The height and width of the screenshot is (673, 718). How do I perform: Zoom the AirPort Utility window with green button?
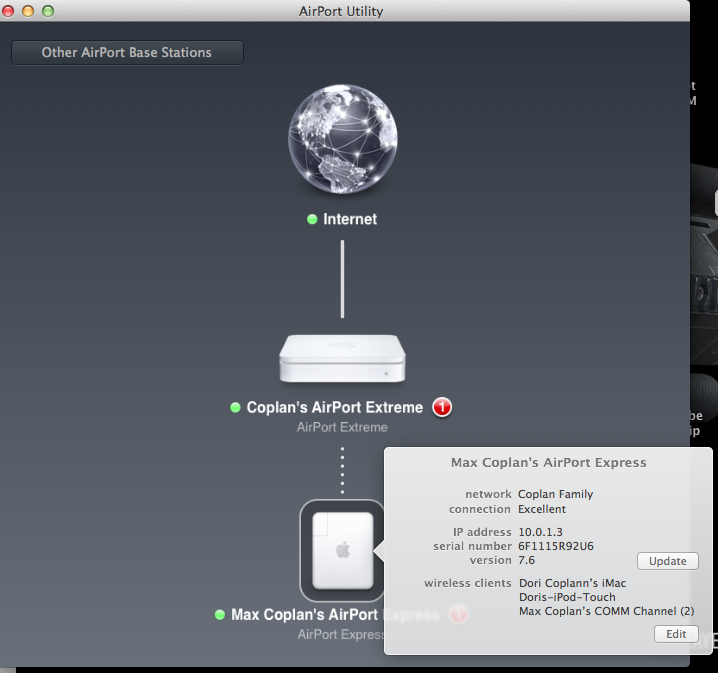pos(48,11)
